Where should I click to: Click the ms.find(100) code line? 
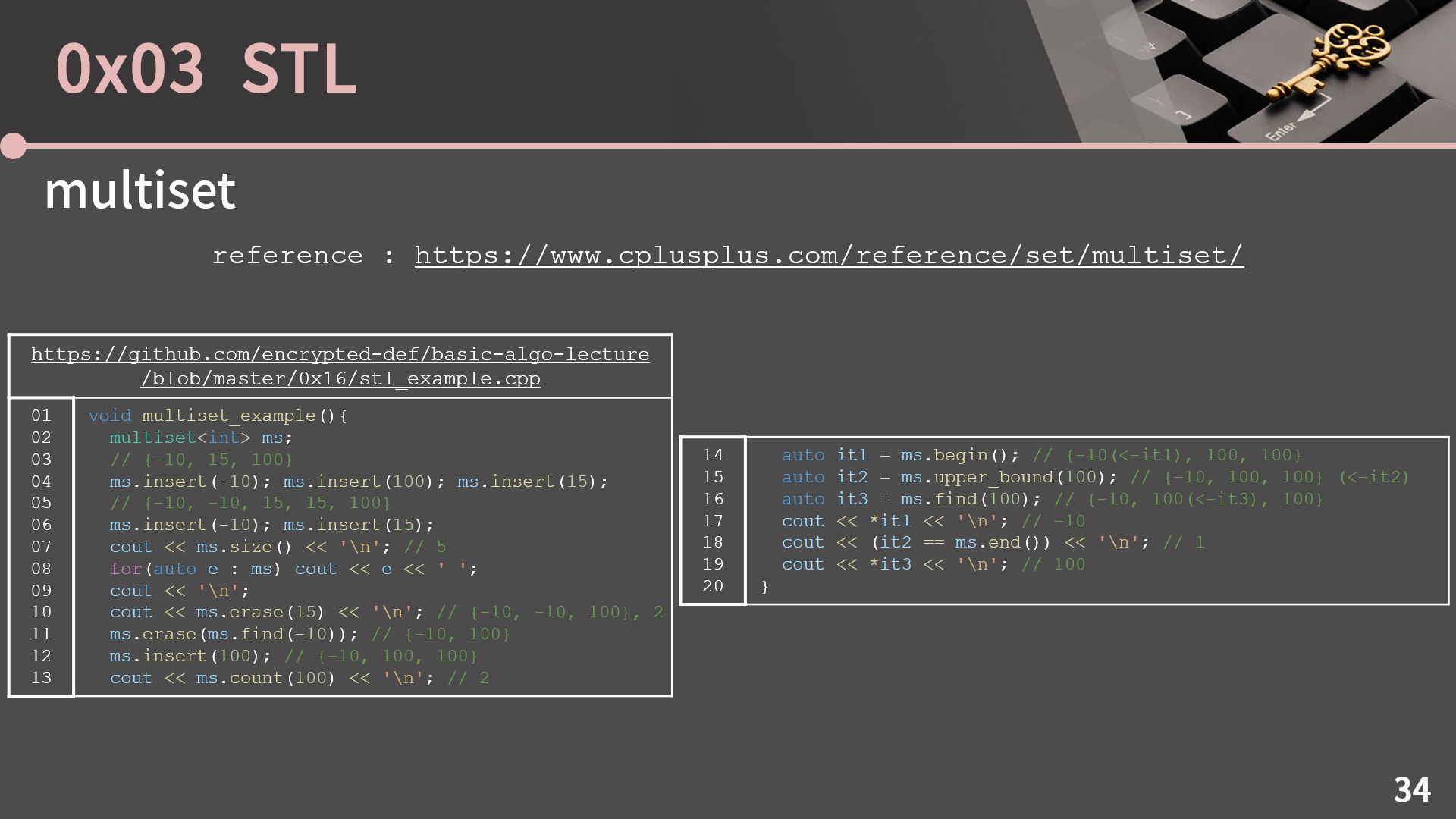pos(1053,499)
